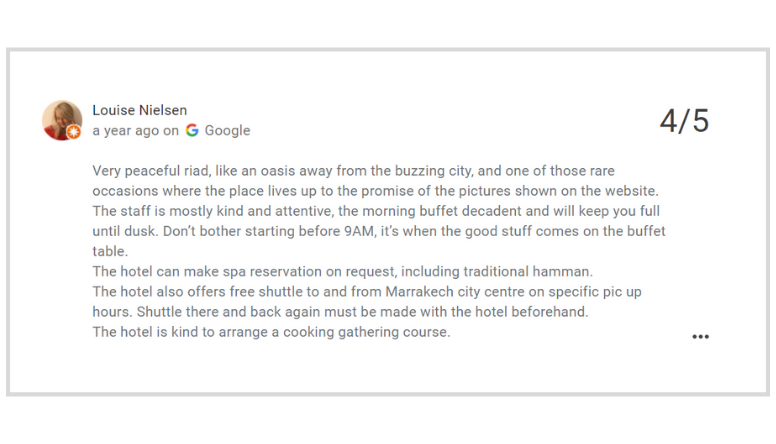This screenshot has width=776, height=444.
Task: Click the spa reservation sentence
Action: (x=342, y=271)
